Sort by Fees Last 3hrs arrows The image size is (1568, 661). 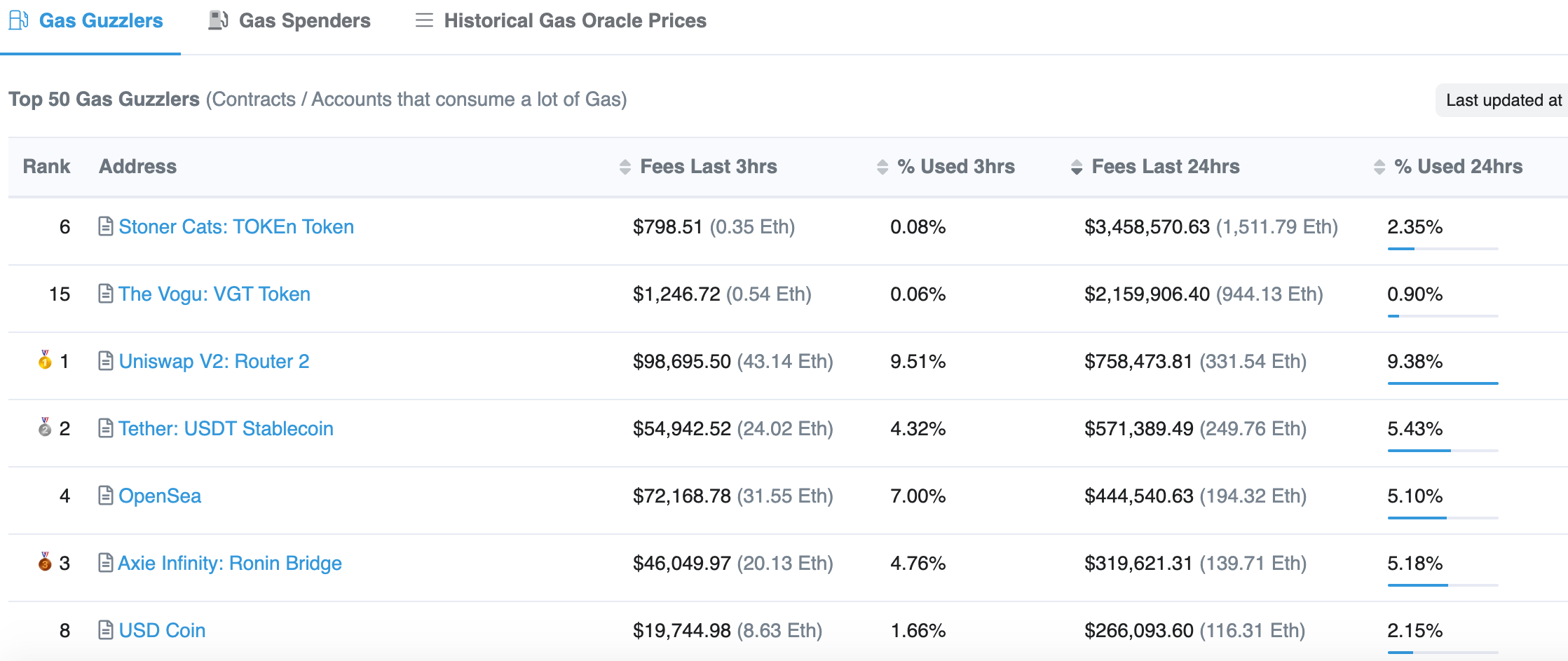click(x=625, y=167)
